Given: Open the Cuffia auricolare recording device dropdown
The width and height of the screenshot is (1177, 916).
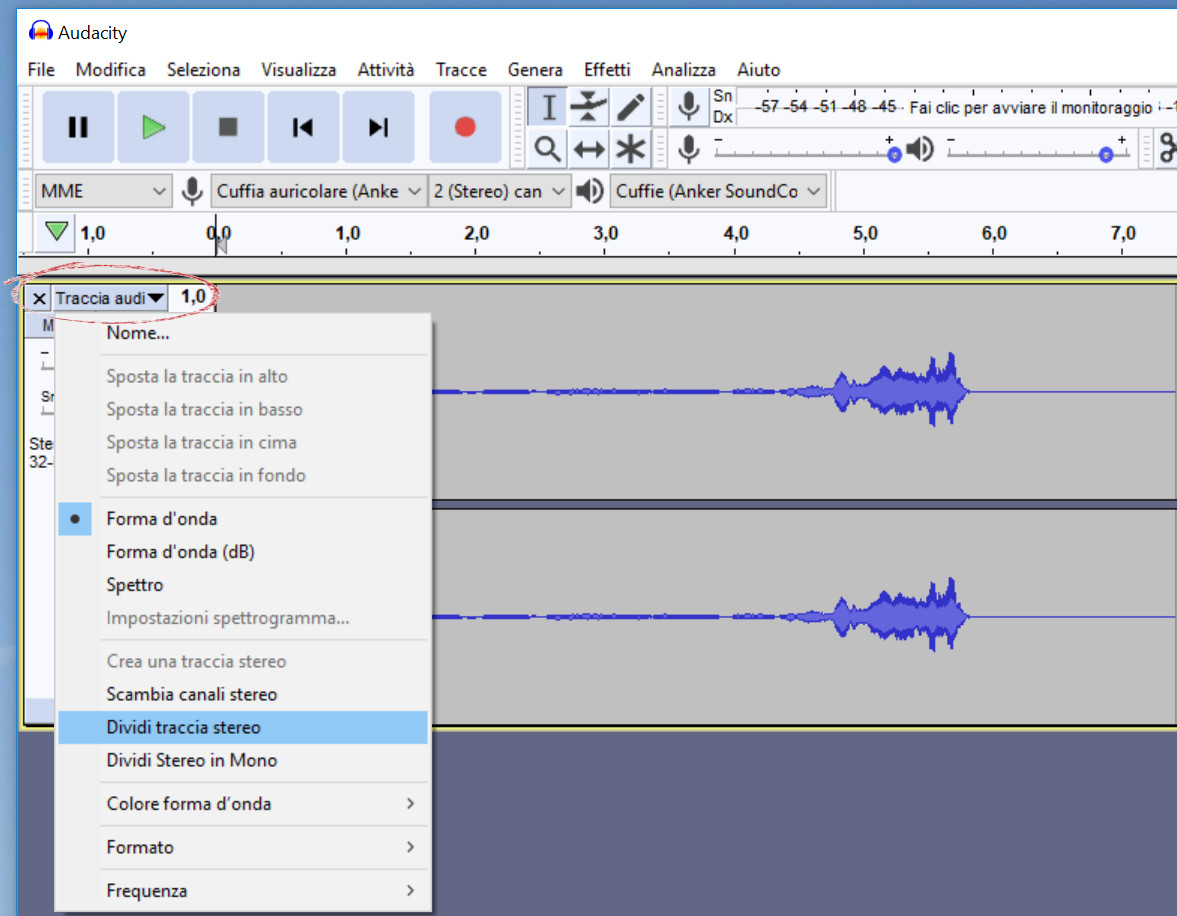Looking at the screenshot, I should 318,191.
